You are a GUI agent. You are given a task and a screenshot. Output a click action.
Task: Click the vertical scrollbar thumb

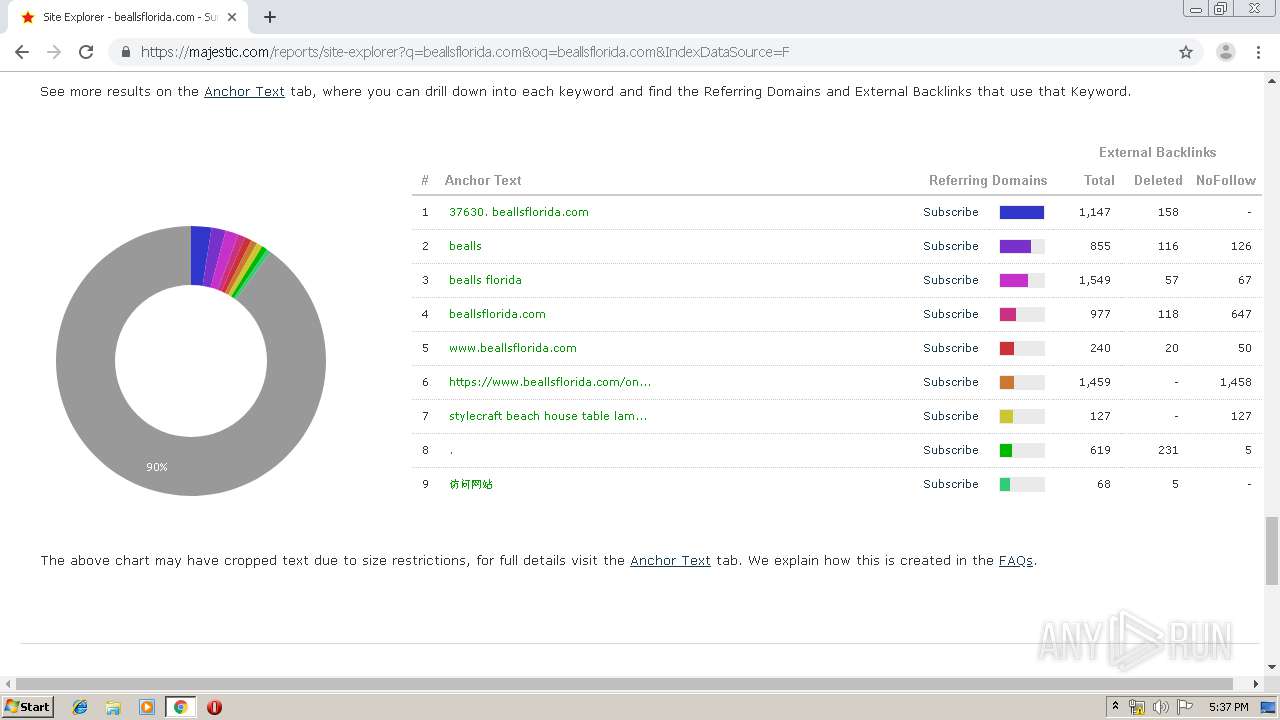click(x=1272, y=550)
